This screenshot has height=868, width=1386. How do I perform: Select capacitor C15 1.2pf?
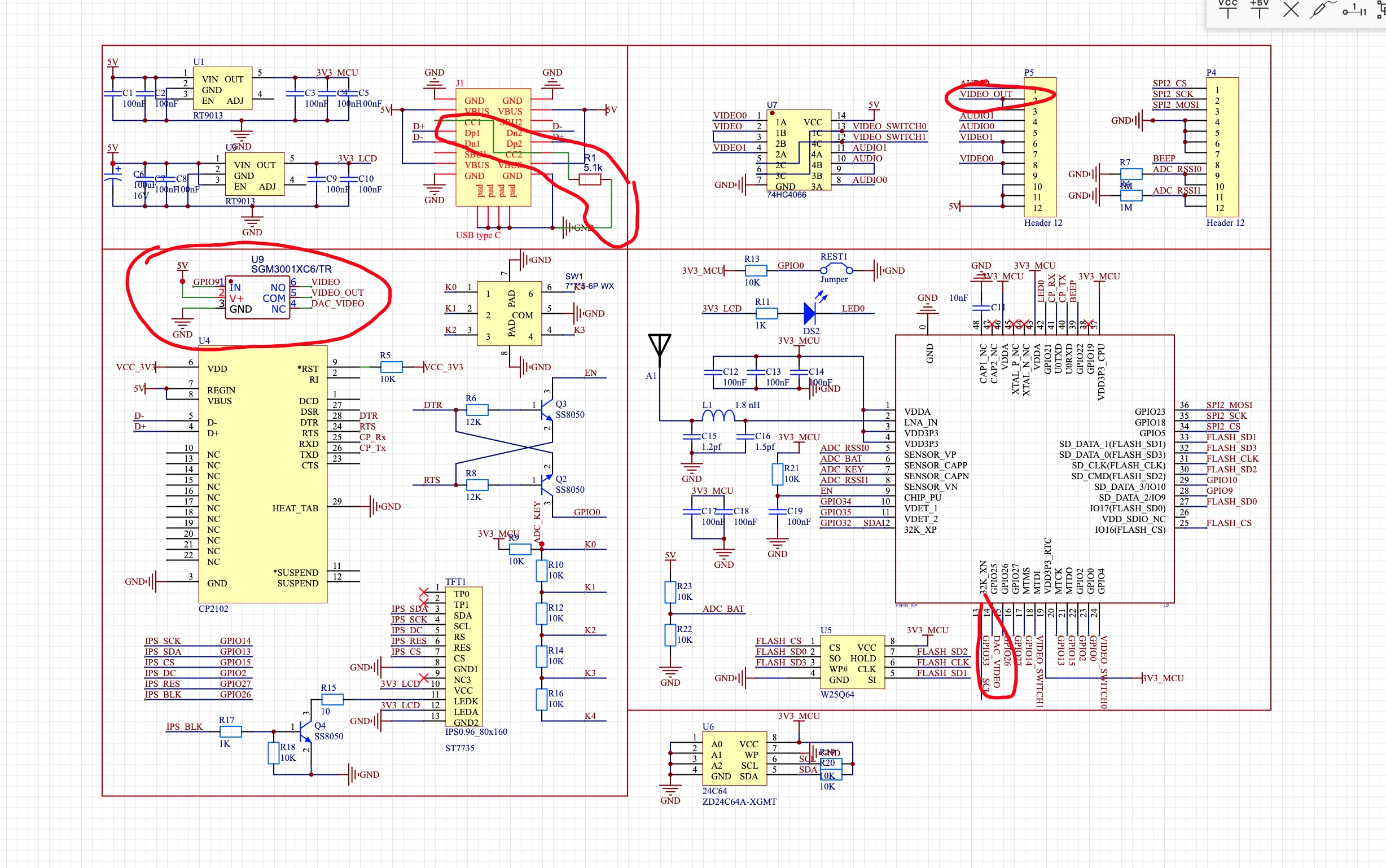click(x=691, y=437)
